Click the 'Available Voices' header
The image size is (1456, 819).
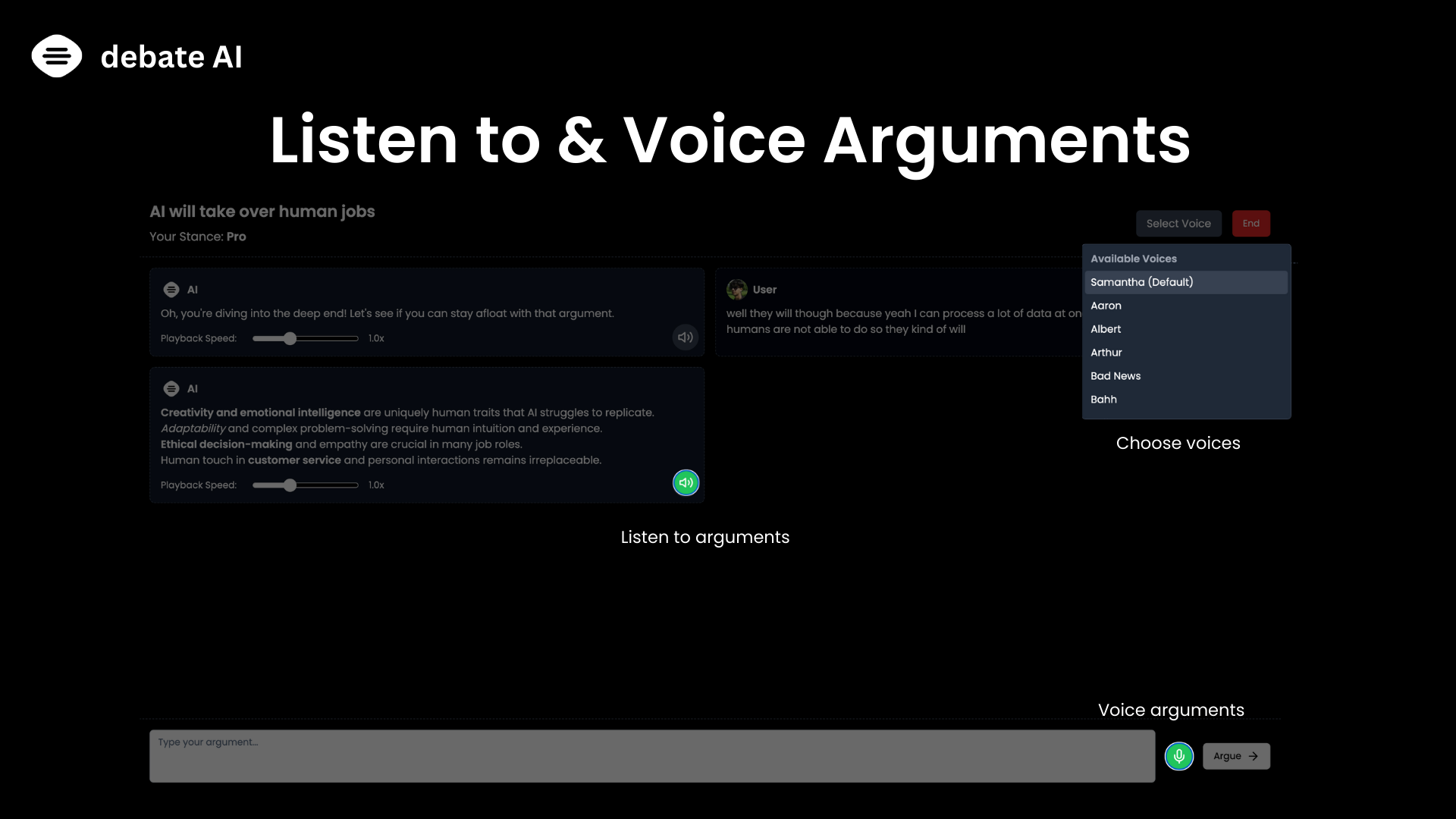click(x=1134, y=259)
